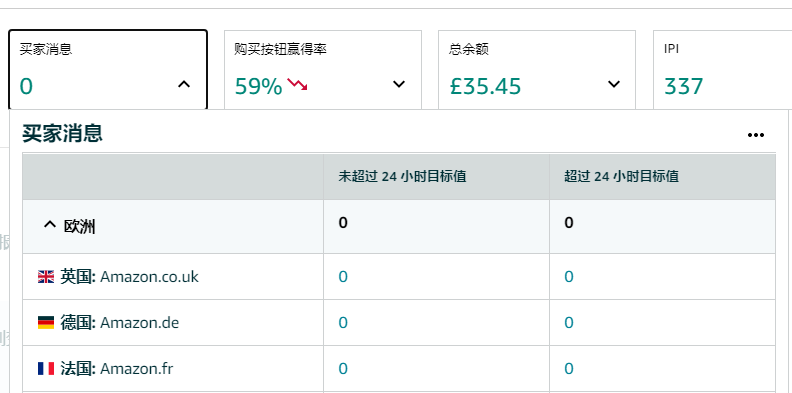
Task: Click the France flag icon
Action: (46, 369)
